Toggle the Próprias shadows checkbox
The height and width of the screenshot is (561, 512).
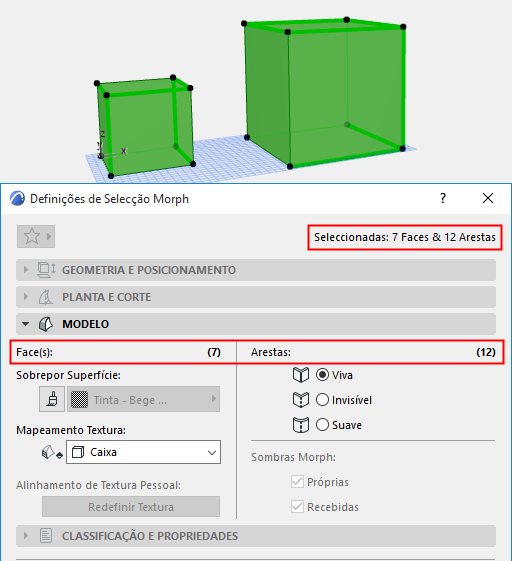pyautogui.click(x=297, y=482)
